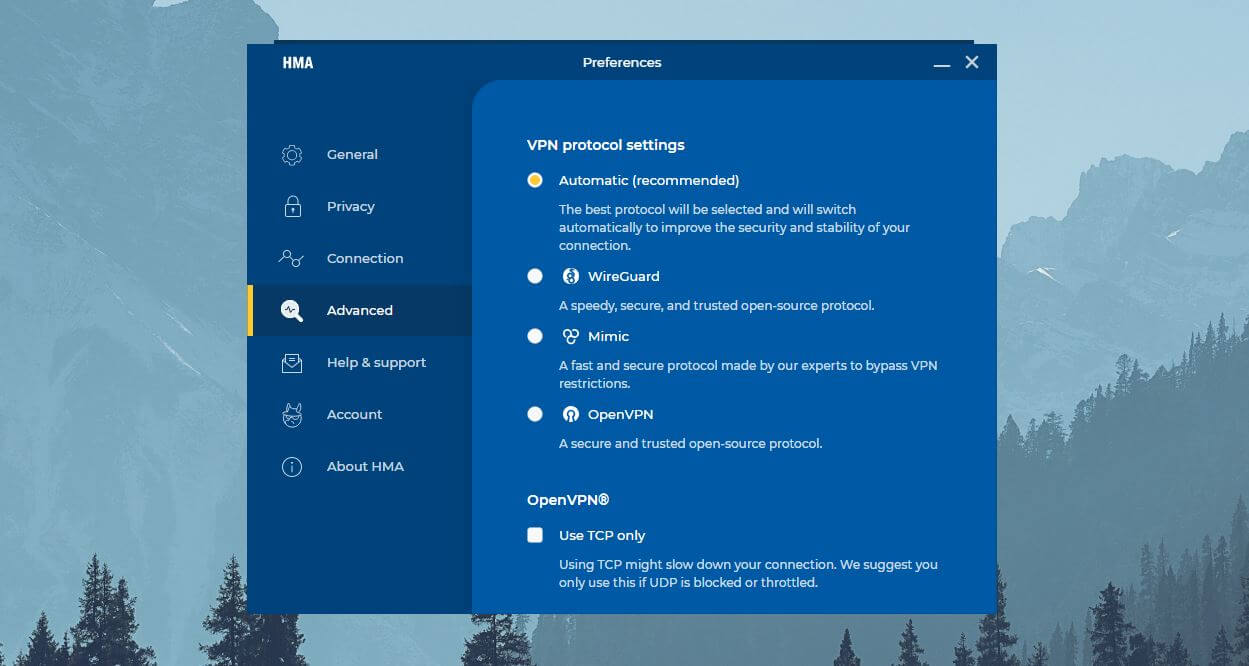Click the Privacy padlock icon
Viewport: 1249px width, 666px height.
(292, 207)
